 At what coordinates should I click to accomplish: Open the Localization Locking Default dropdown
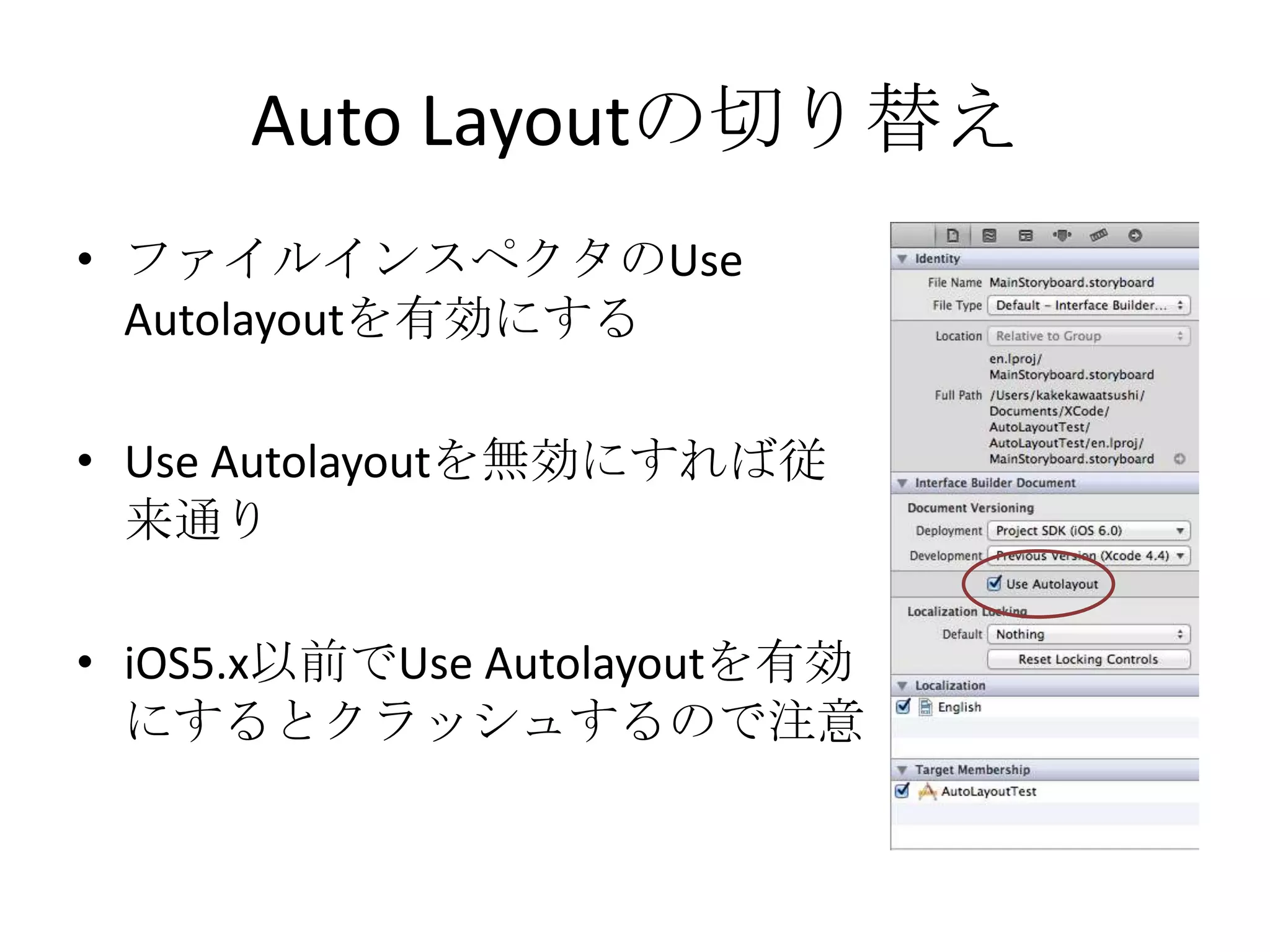[x=1089, y=634]
